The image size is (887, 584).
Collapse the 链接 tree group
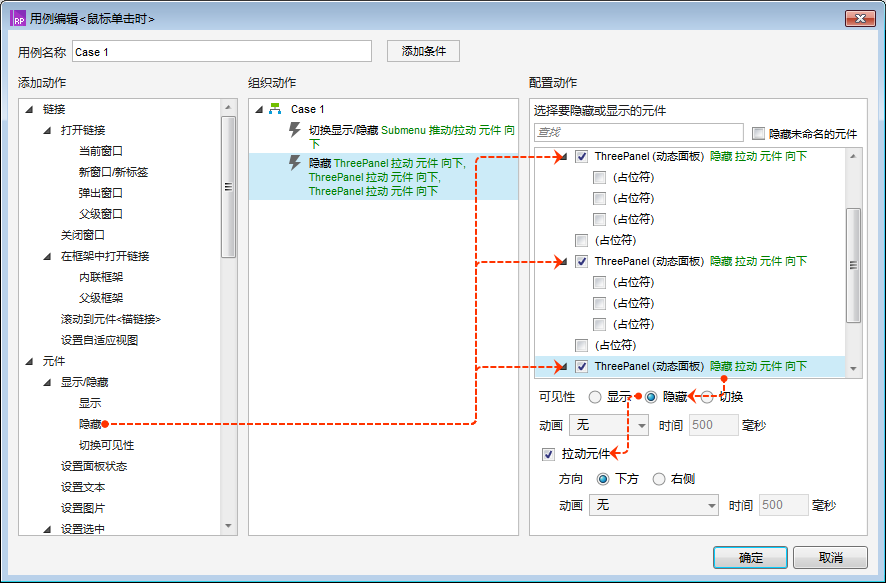tap(29, 109)
